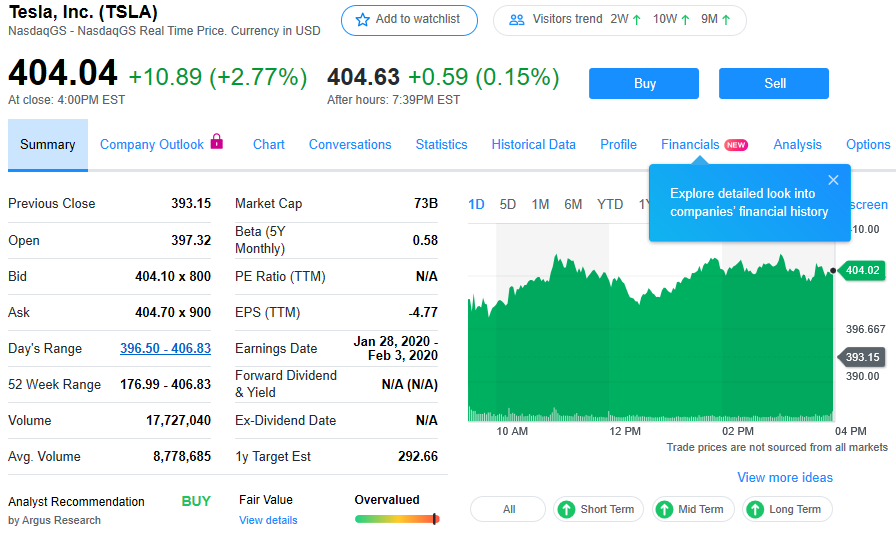Click the star icon on Add to watchlist
The width and height of the screenshot is (896, 540).
pyautogui.click(x=362, y=20)
